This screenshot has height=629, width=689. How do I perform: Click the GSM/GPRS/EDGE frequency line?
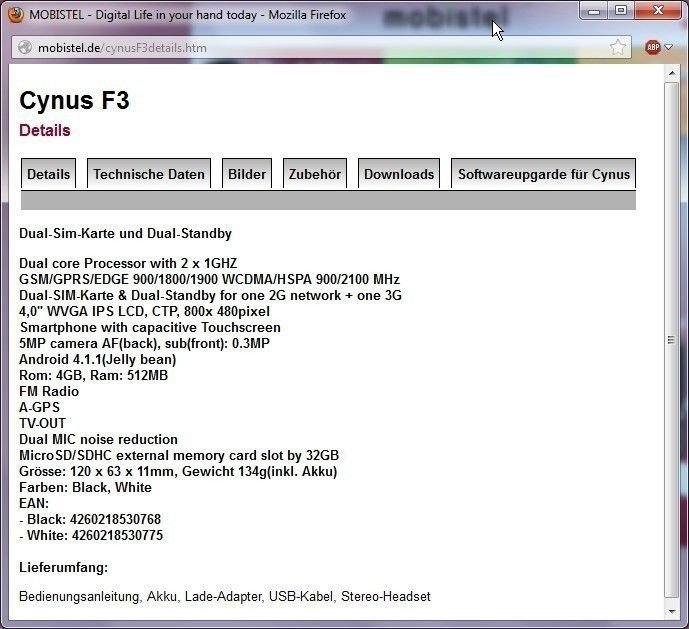pyautogui.click(x=209, y=280)
